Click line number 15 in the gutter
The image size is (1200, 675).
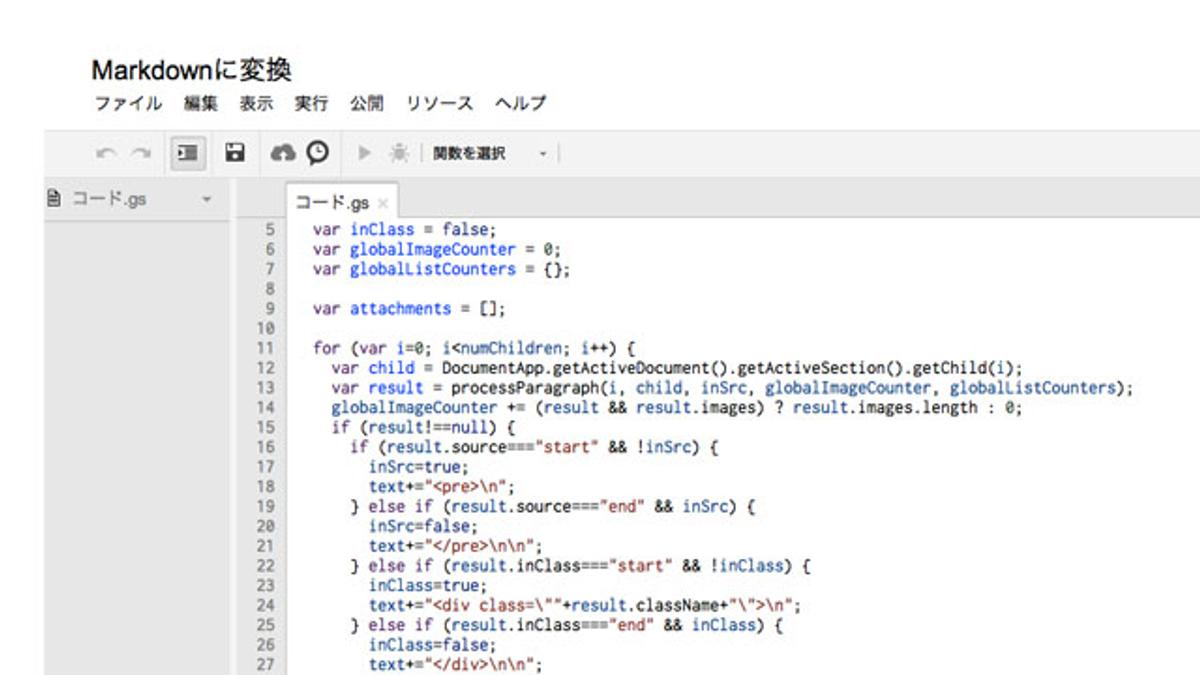coord(265,427)
